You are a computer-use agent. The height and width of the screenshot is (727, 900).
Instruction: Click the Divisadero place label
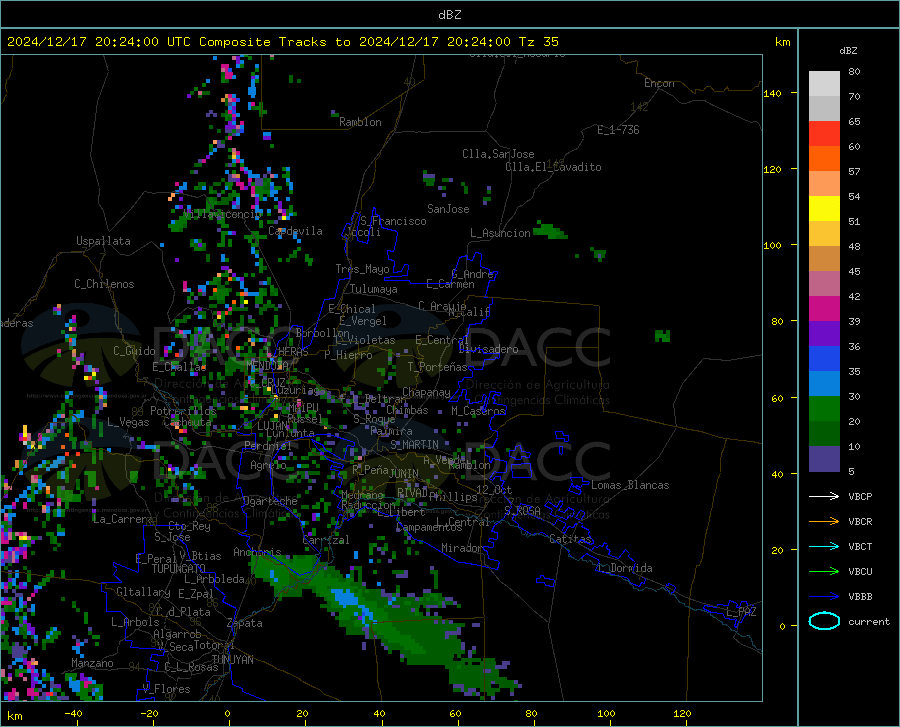(x=488, y=349)
